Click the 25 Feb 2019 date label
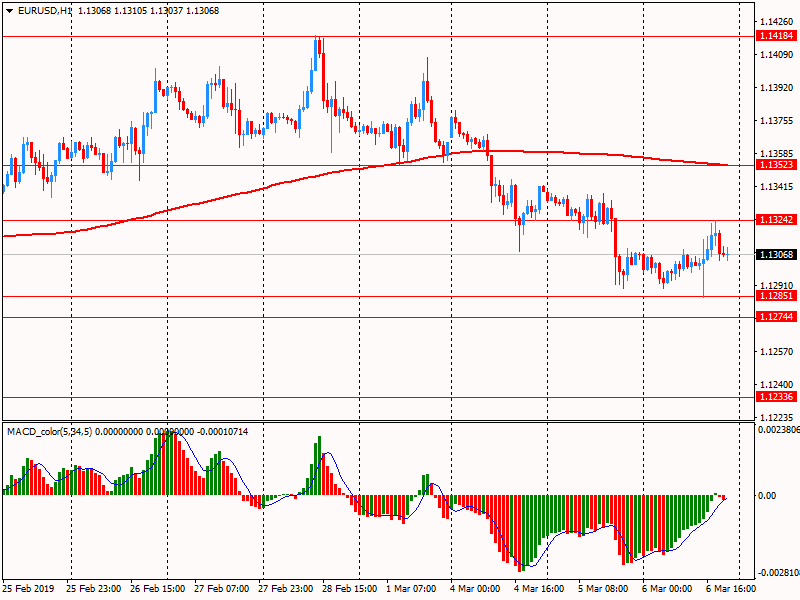 [x=30, y=589]
